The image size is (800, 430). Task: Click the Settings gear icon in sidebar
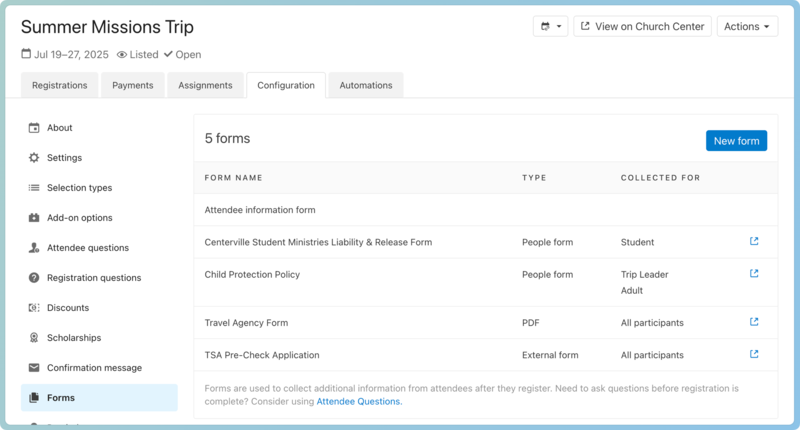point(34,158)
